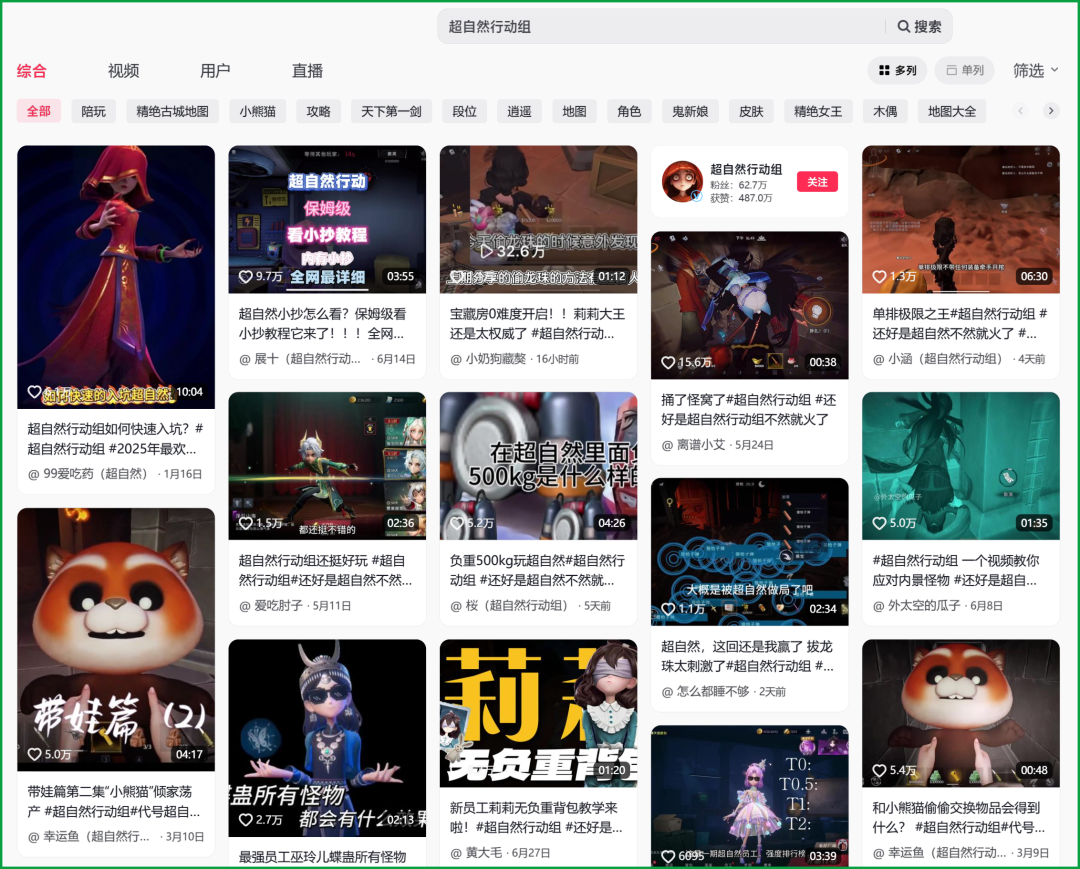Screen dimensions: 1080x869
Task: Show next filter tags with right chevron
Action: coord(1050,110)
